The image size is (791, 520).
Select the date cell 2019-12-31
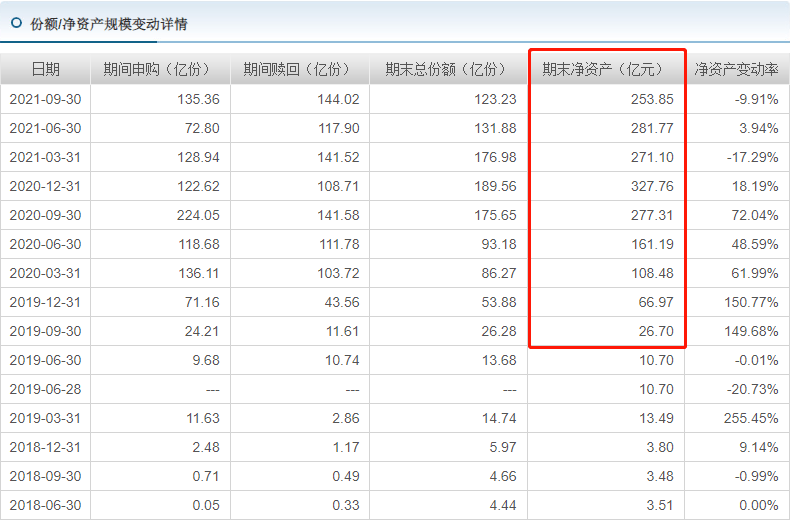45,302
